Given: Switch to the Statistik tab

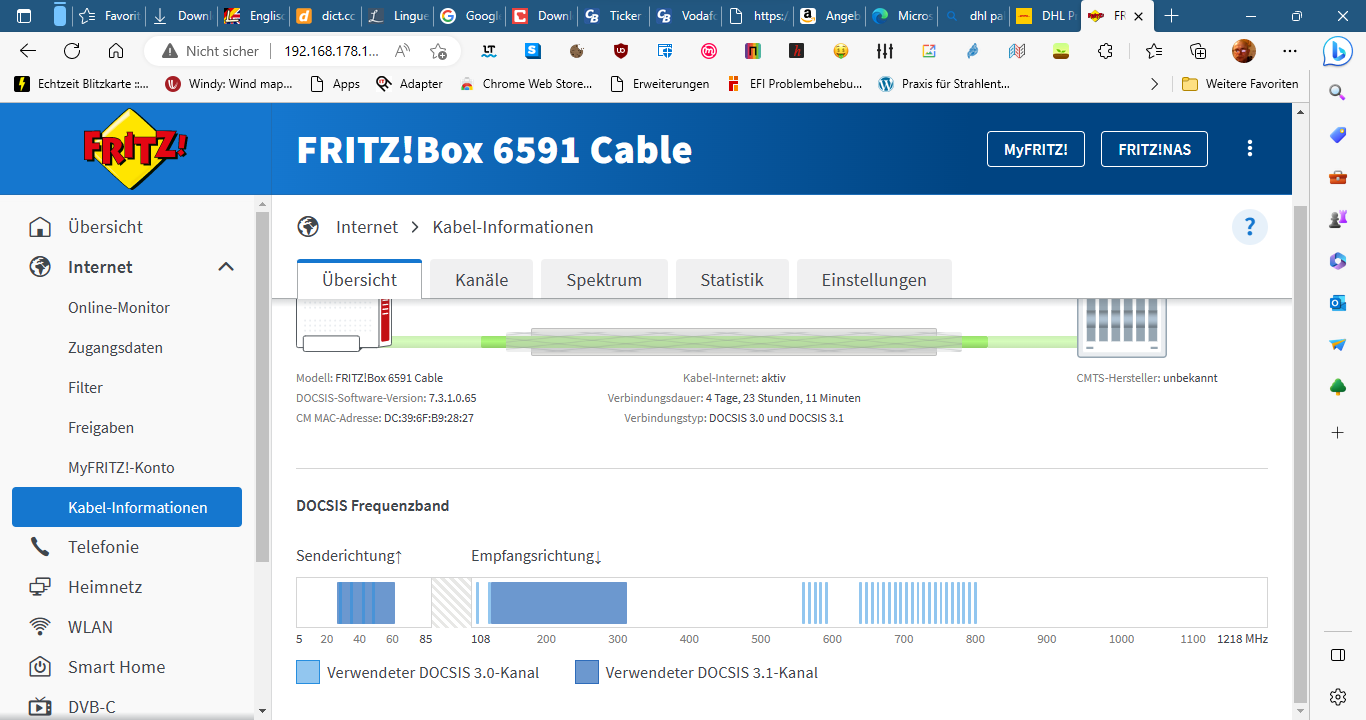Looking at the screenshot, I should [732, 280].
